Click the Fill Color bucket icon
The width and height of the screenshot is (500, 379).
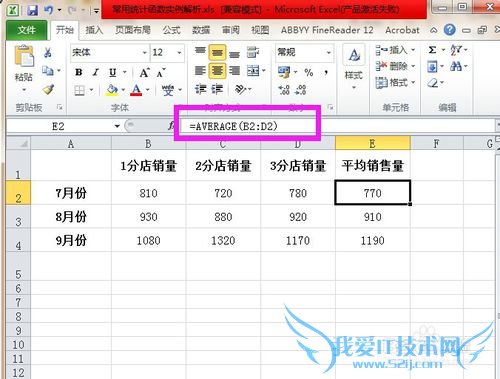[x=112, y=90]
